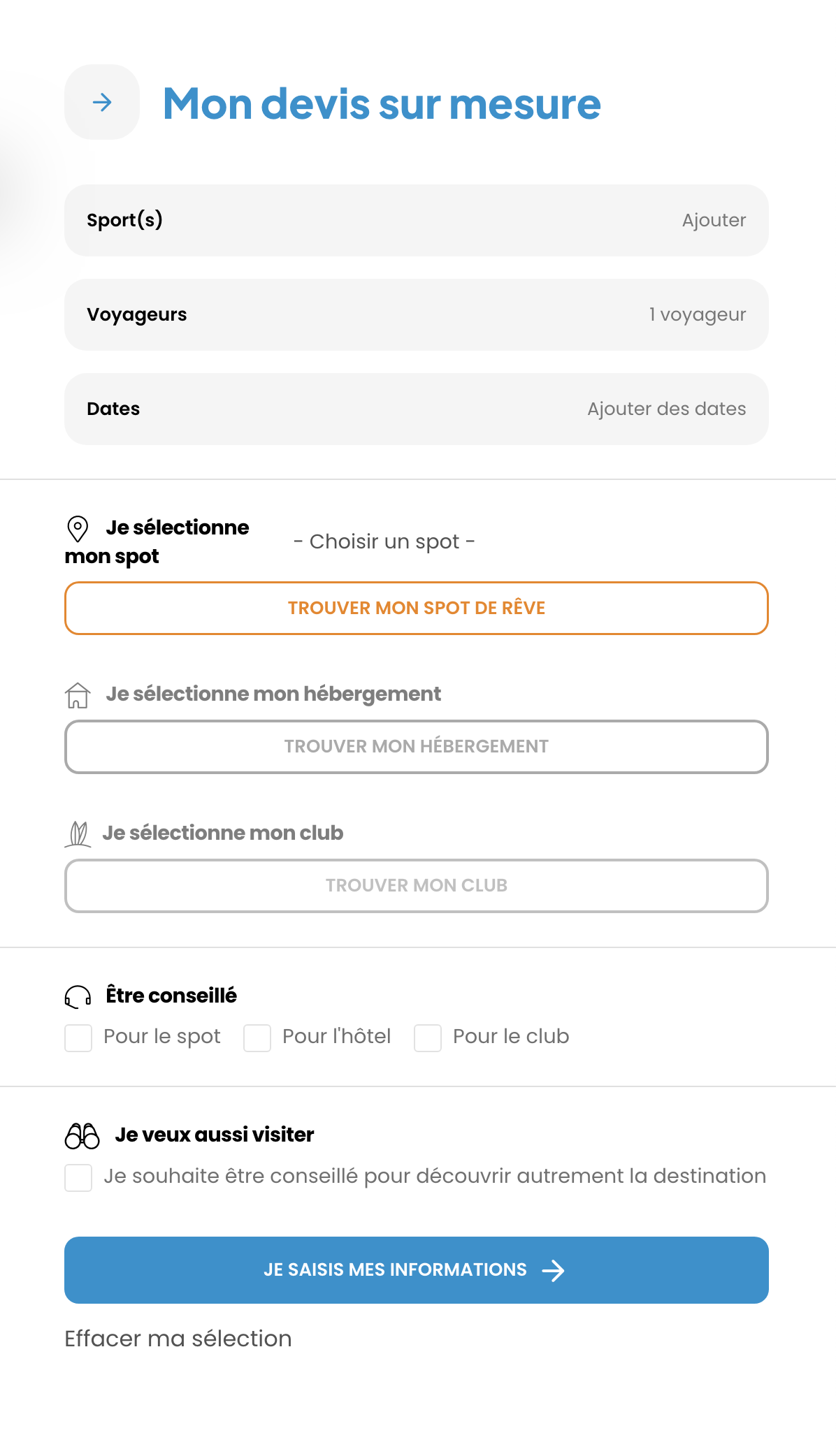Viewport: 836px width, 1456px height.
Task: Click 'Trouver mon club' button
Action: pyautogui.click(x=417, y=886)
